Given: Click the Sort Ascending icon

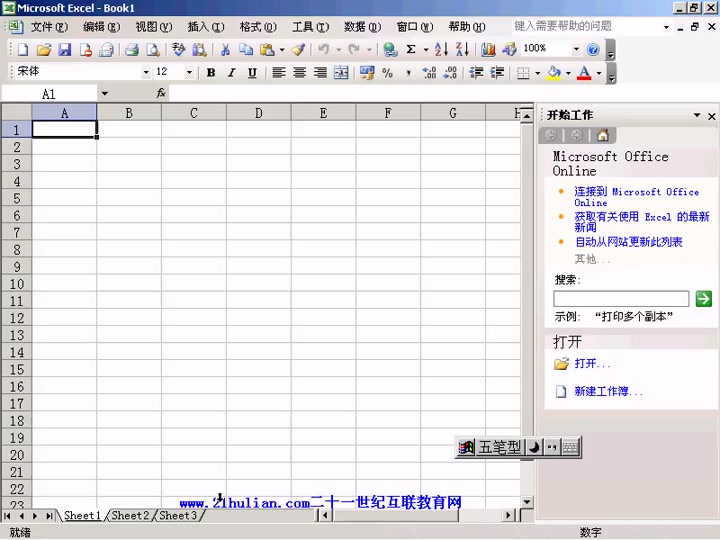Looking at the screenshot, I should (x=441, y=49).
